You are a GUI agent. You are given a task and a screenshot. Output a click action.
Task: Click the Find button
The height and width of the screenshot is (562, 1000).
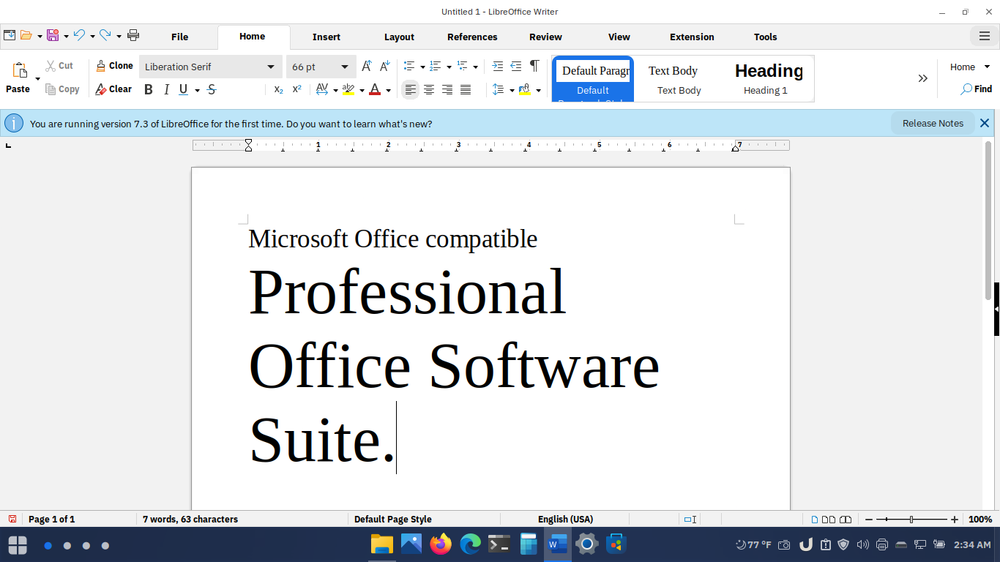976,89
